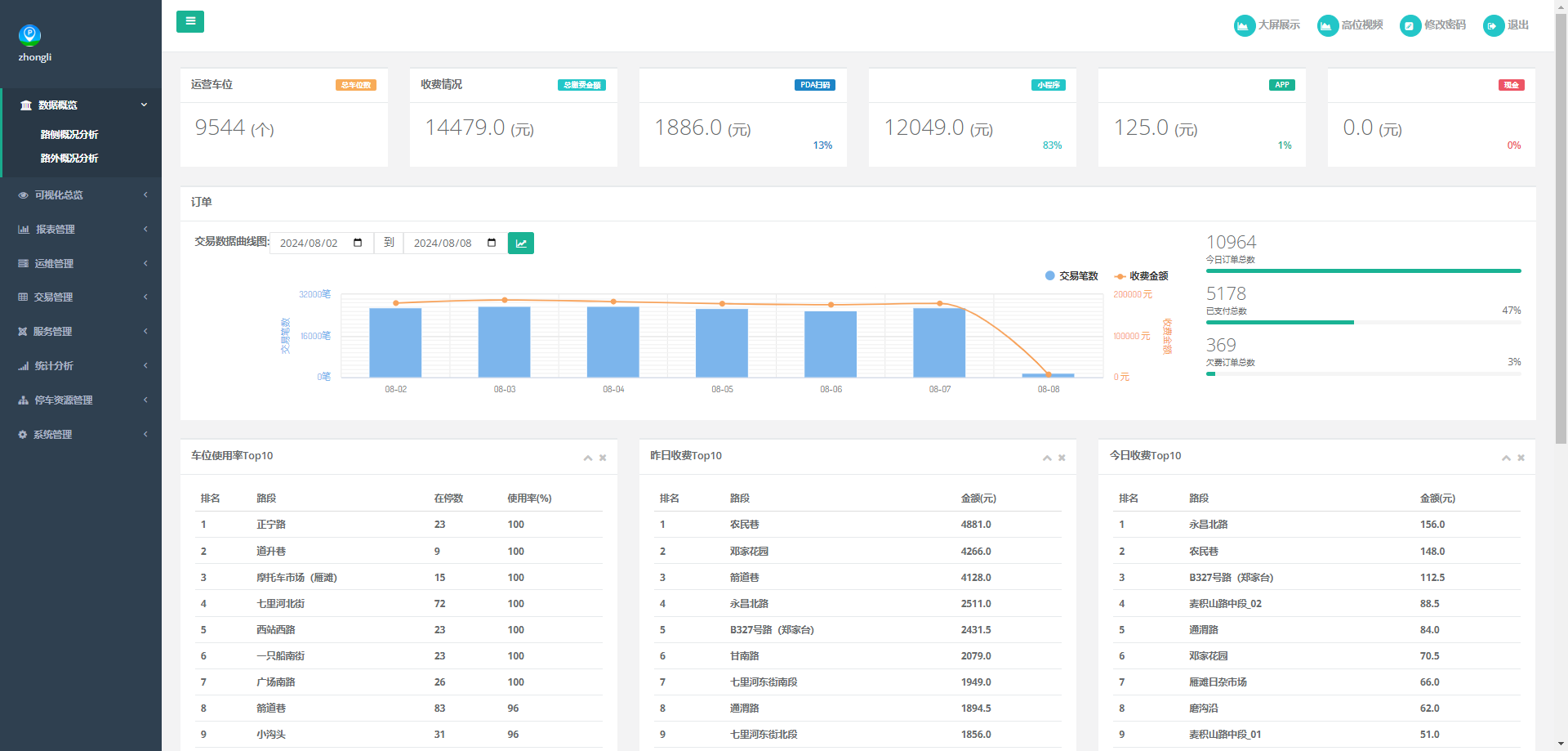Open the 高位视频 video icon
Viewport: 1568px width, 751px height.
pyautogui.click(x=1328, y=26)
